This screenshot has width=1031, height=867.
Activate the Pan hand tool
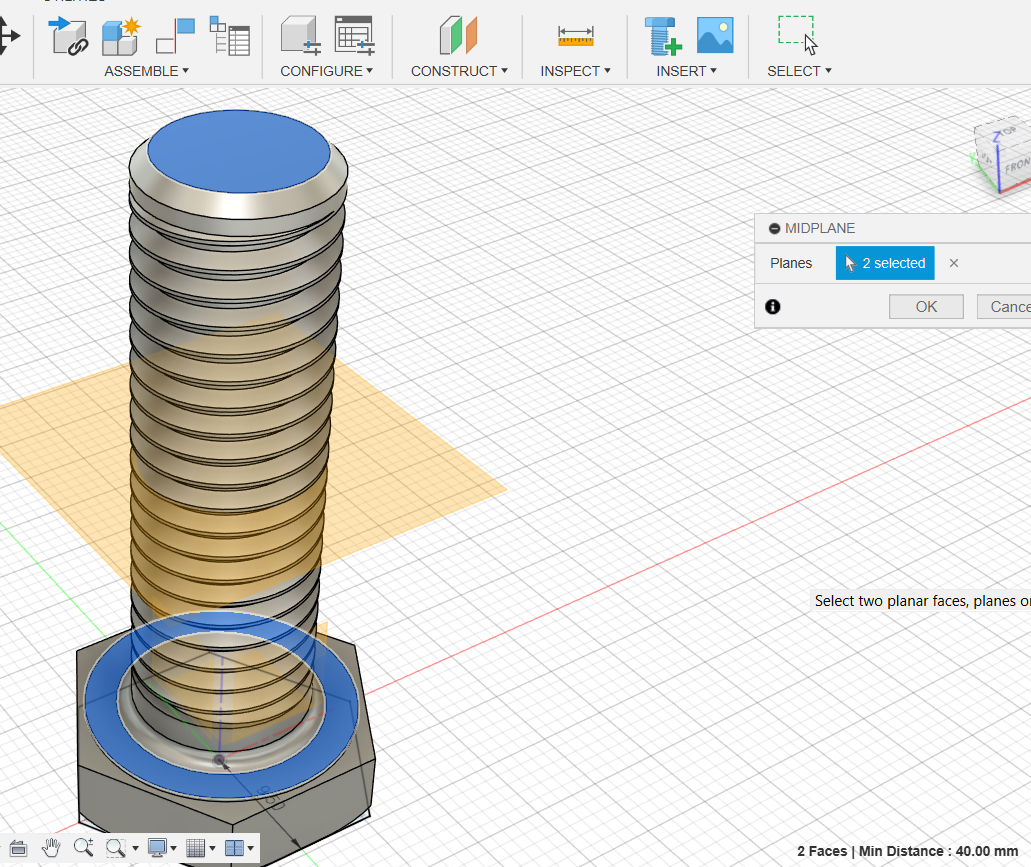point(51,848)
